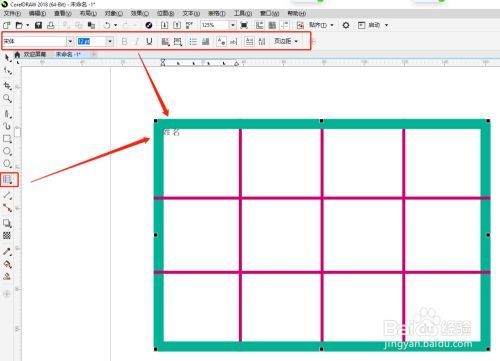Toggle bullet list formatting
Image resolution: width=500 pixels, height=361 pixels.
(193, 41)
